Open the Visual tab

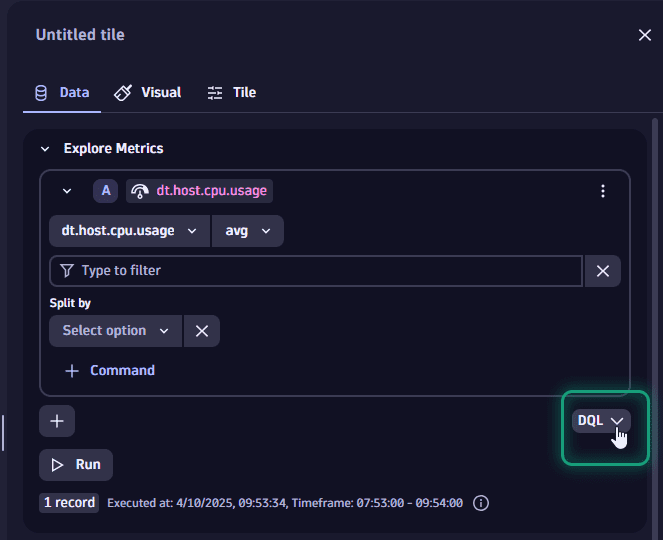(x=148, y=93)
